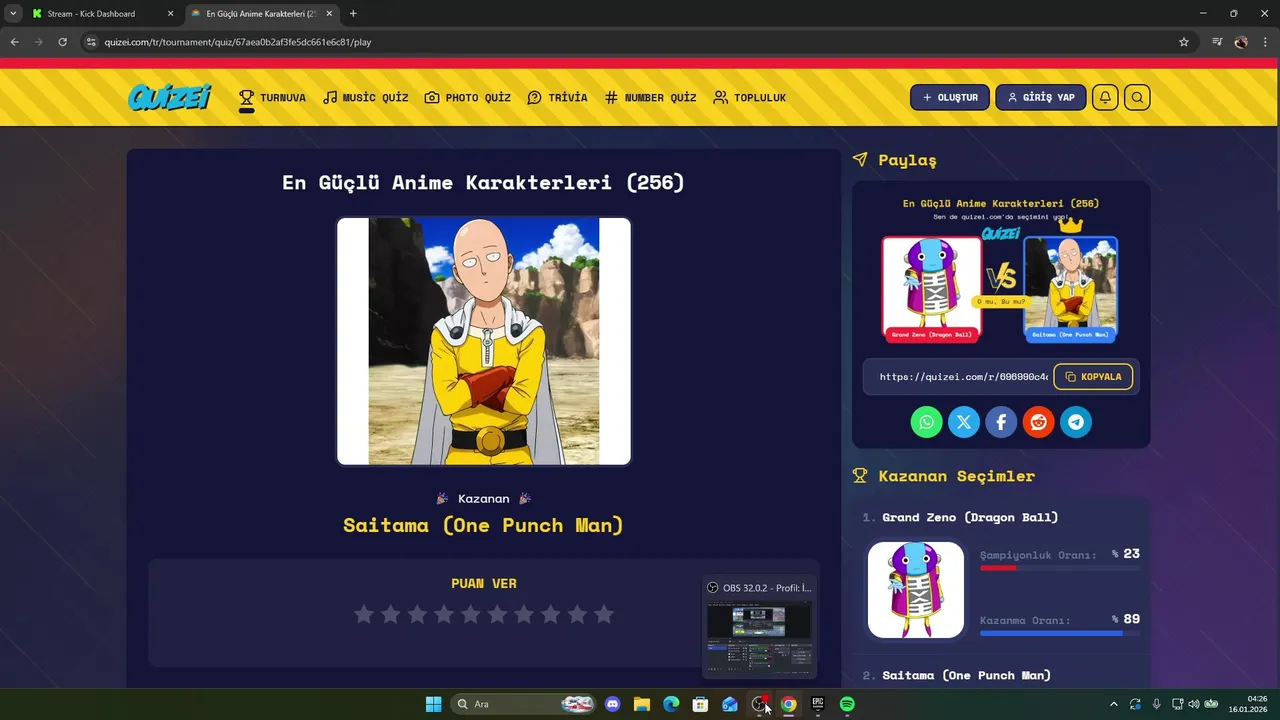Click the Paylaş heading
Screen dimensions: 1280x720
(907, 160)
